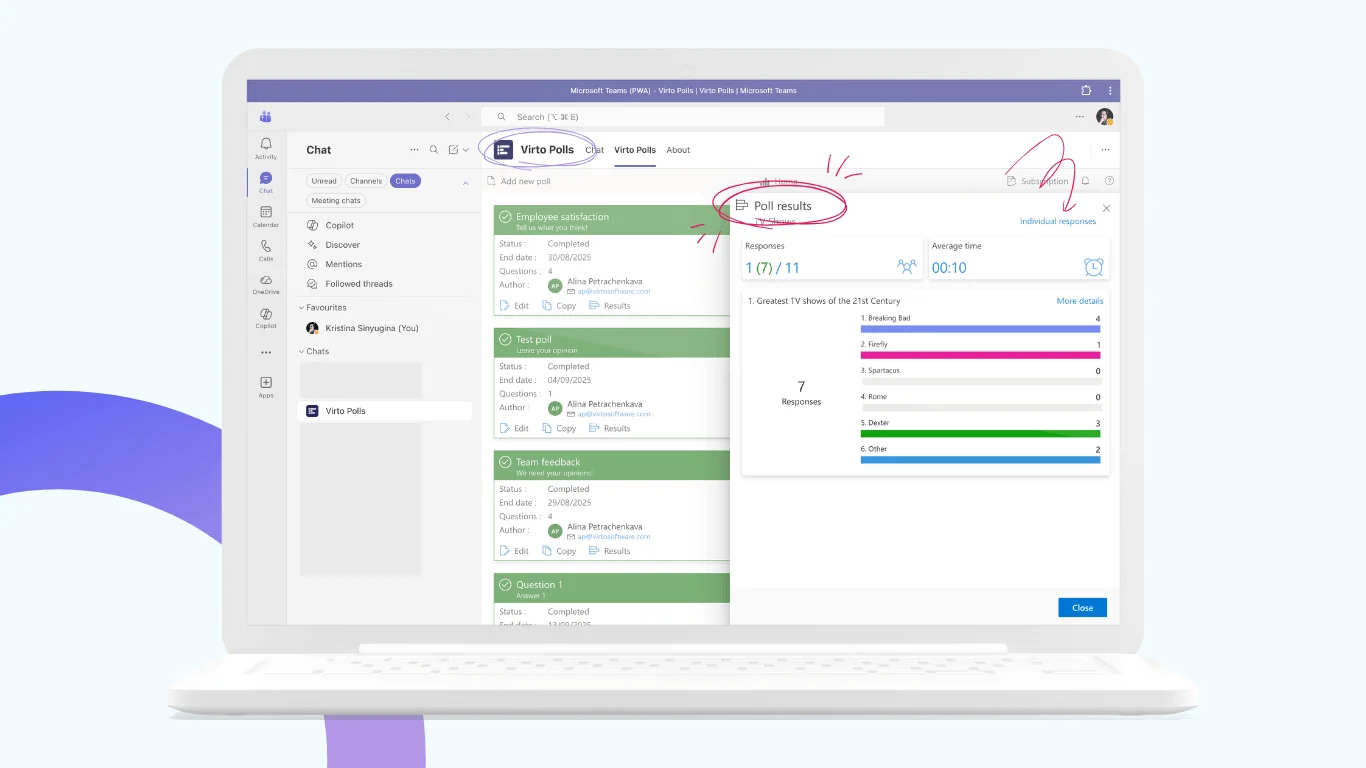The image size is (1366, 768).
Task: Close the Poll results panel with X
Action: tap(1106, 208)
